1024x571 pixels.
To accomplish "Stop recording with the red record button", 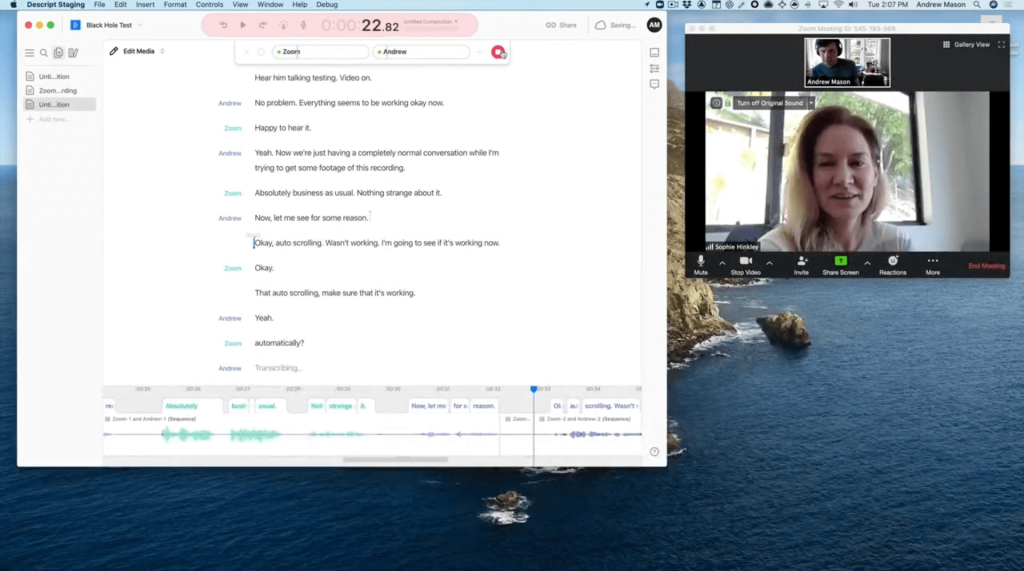I will coord(497,52).
